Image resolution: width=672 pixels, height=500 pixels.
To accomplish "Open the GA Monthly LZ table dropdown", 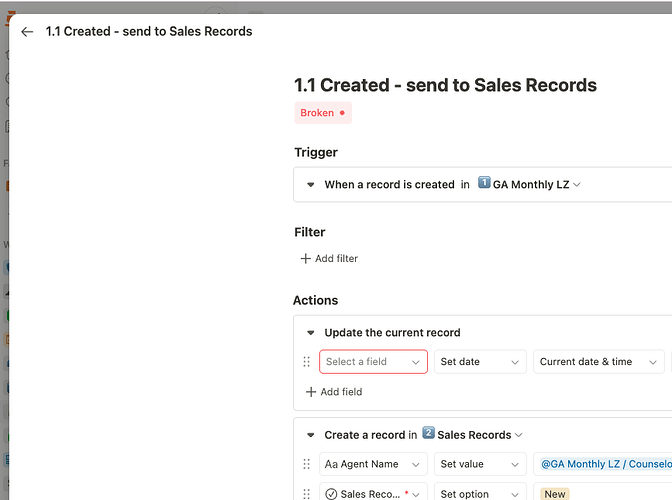I will 530,185.
